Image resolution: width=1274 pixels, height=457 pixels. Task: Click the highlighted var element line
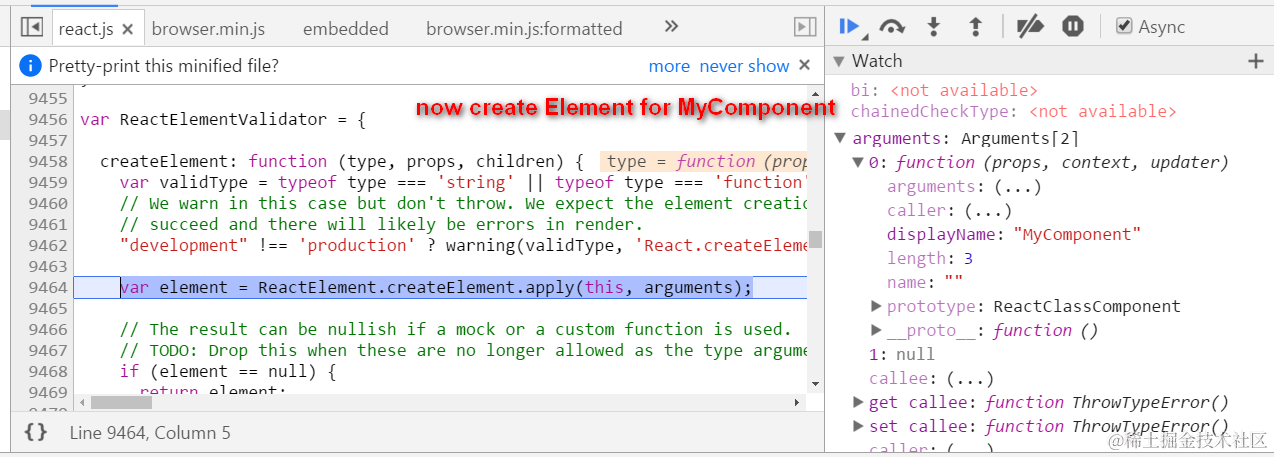[x=435, y=287]
